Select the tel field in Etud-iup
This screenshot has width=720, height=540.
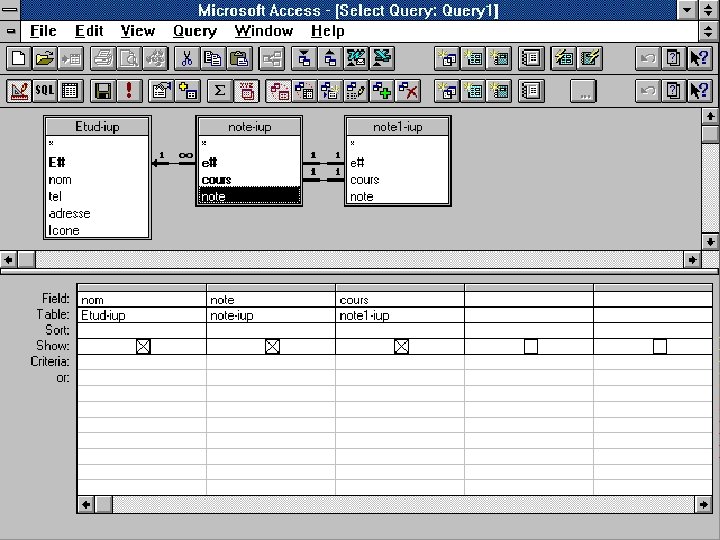97,197
